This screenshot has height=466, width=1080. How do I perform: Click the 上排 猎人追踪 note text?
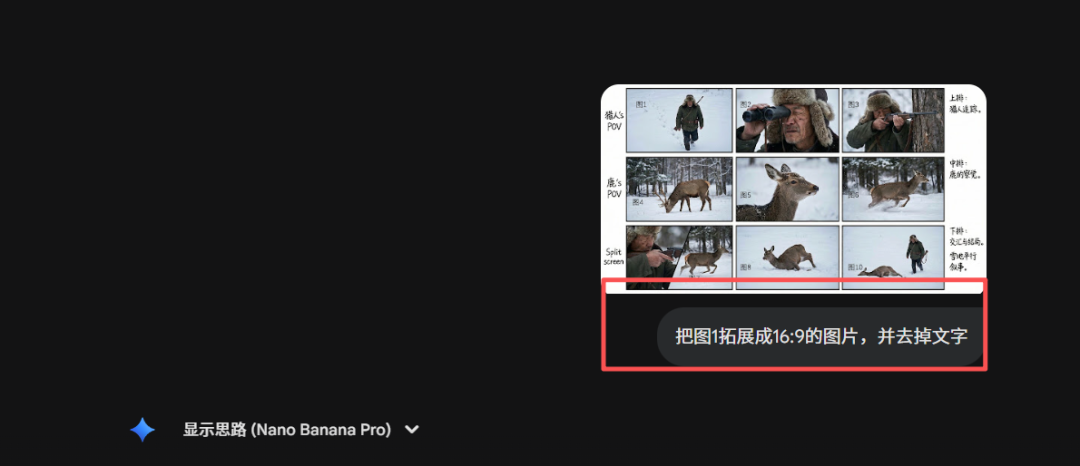coord(964,104)
